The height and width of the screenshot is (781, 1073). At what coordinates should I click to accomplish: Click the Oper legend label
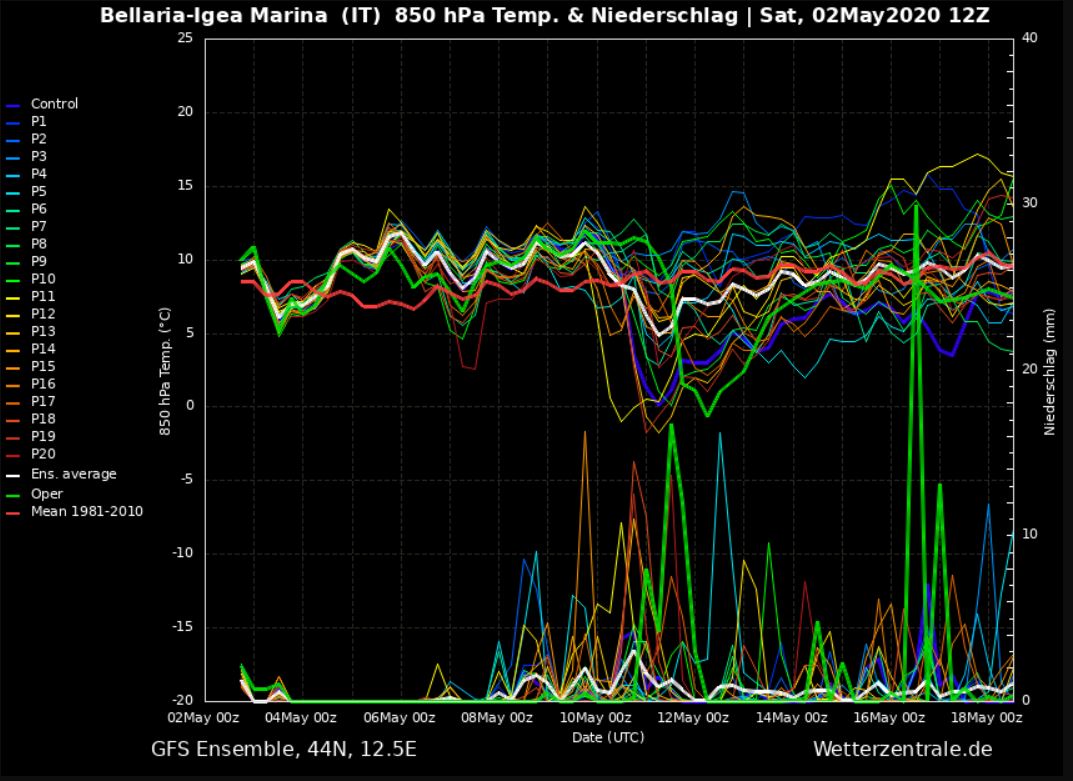point(47,494)
